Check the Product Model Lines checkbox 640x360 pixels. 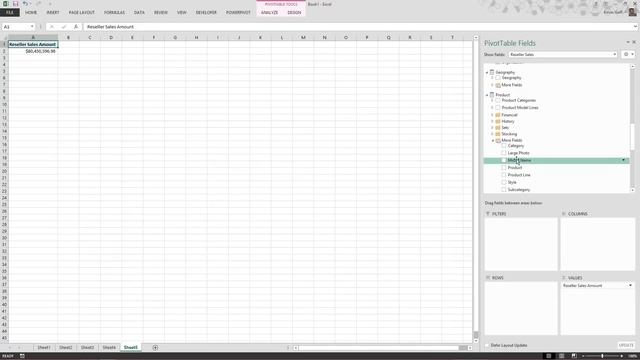click(498, 108)
